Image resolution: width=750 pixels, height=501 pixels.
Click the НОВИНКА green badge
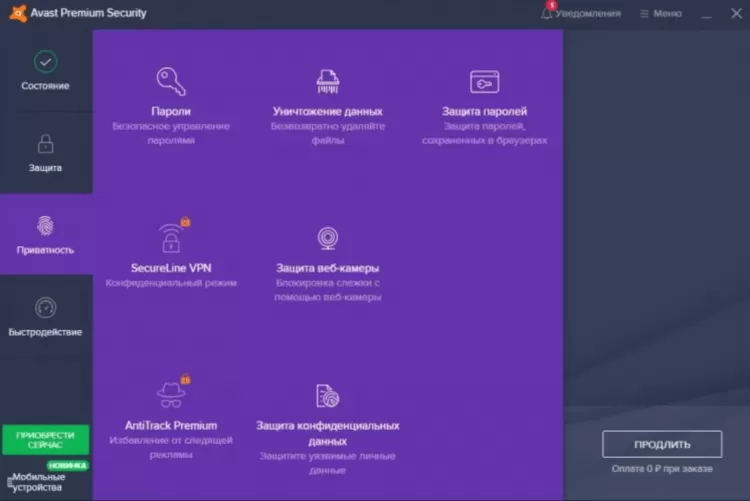point(67,465)
